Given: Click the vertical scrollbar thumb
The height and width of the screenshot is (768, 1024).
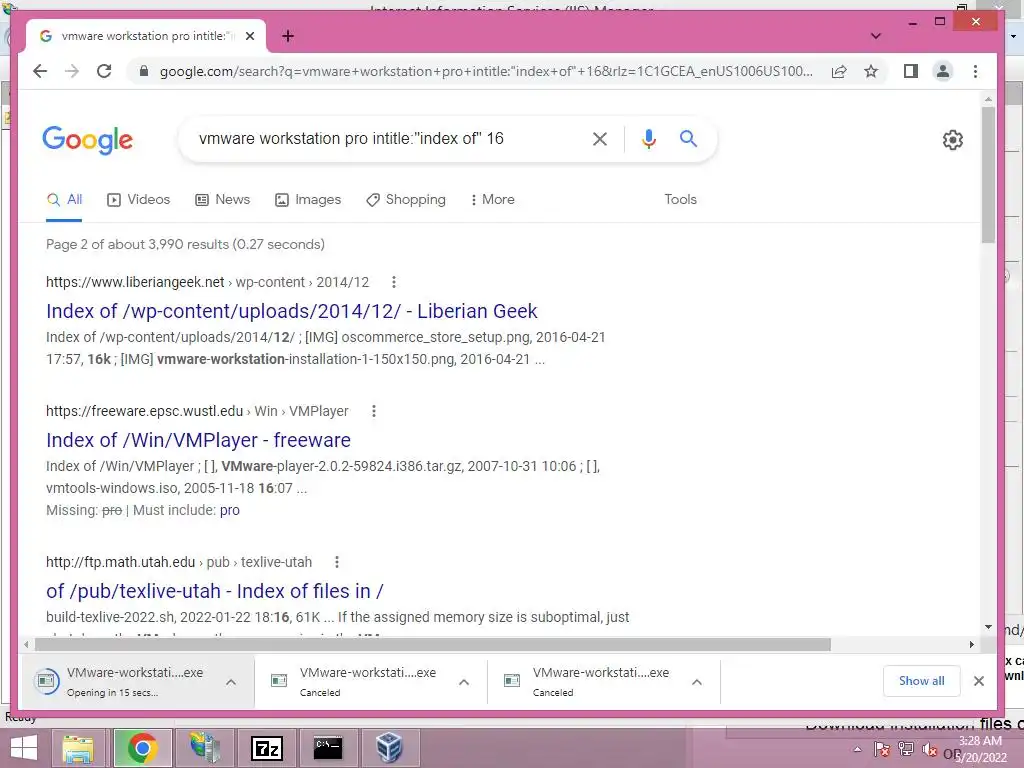Looking at the screenshot, I should [988, 174].
